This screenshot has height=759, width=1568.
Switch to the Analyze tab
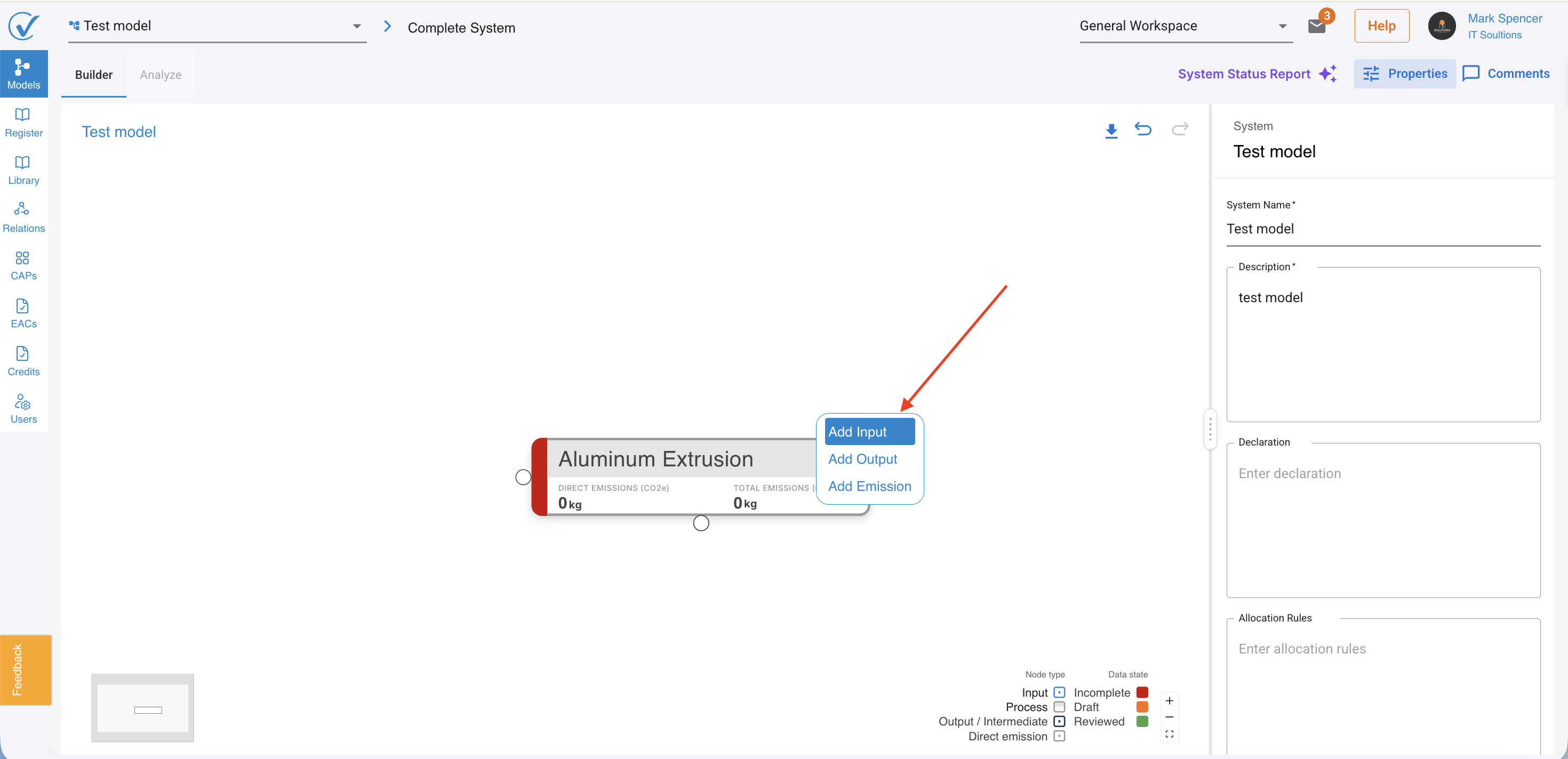point(161,75)
